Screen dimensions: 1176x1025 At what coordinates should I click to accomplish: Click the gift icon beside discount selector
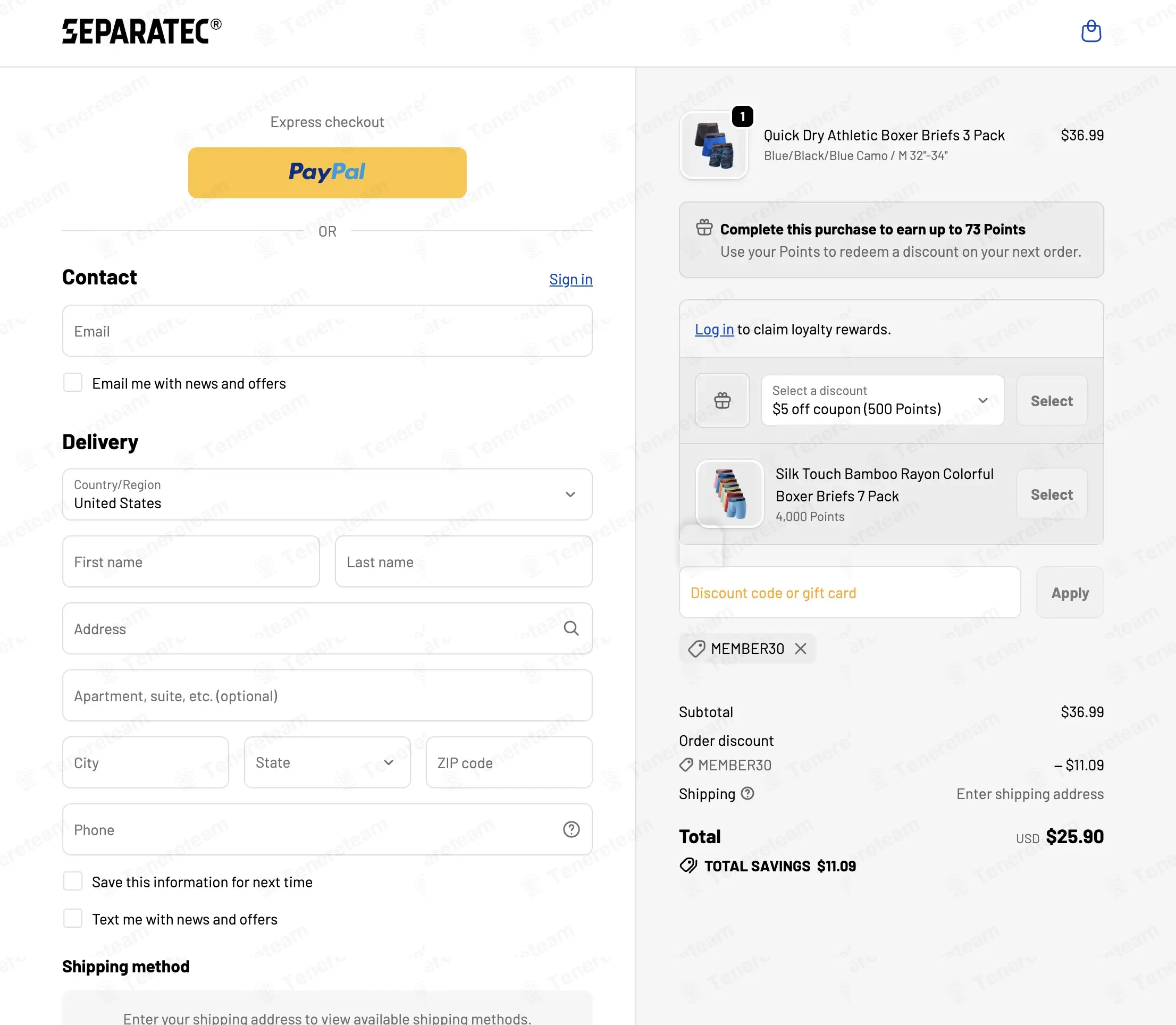pos(722,400)
